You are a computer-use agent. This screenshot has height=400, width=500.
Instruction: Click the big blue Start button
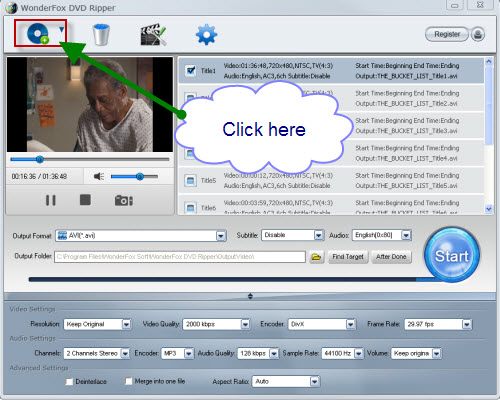451,255
